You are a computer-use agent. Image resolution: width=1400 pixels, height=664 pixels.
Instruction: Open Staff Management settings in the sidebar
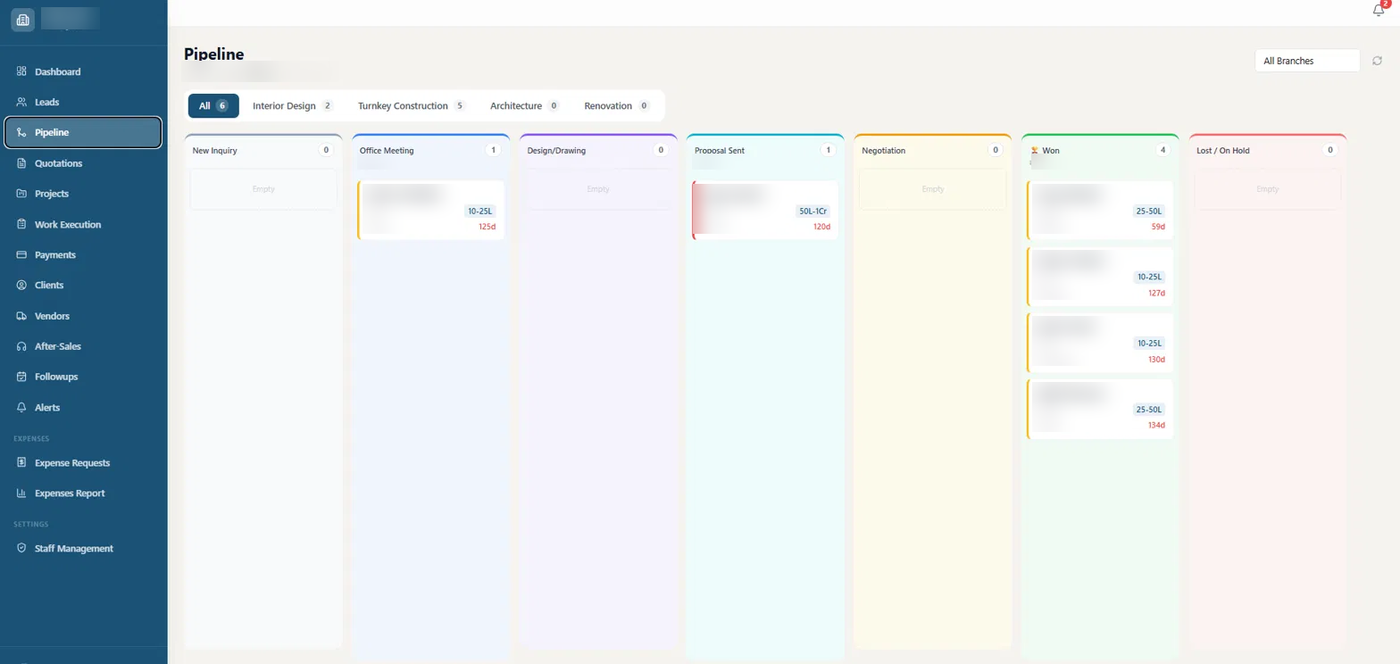click(83, 548)
